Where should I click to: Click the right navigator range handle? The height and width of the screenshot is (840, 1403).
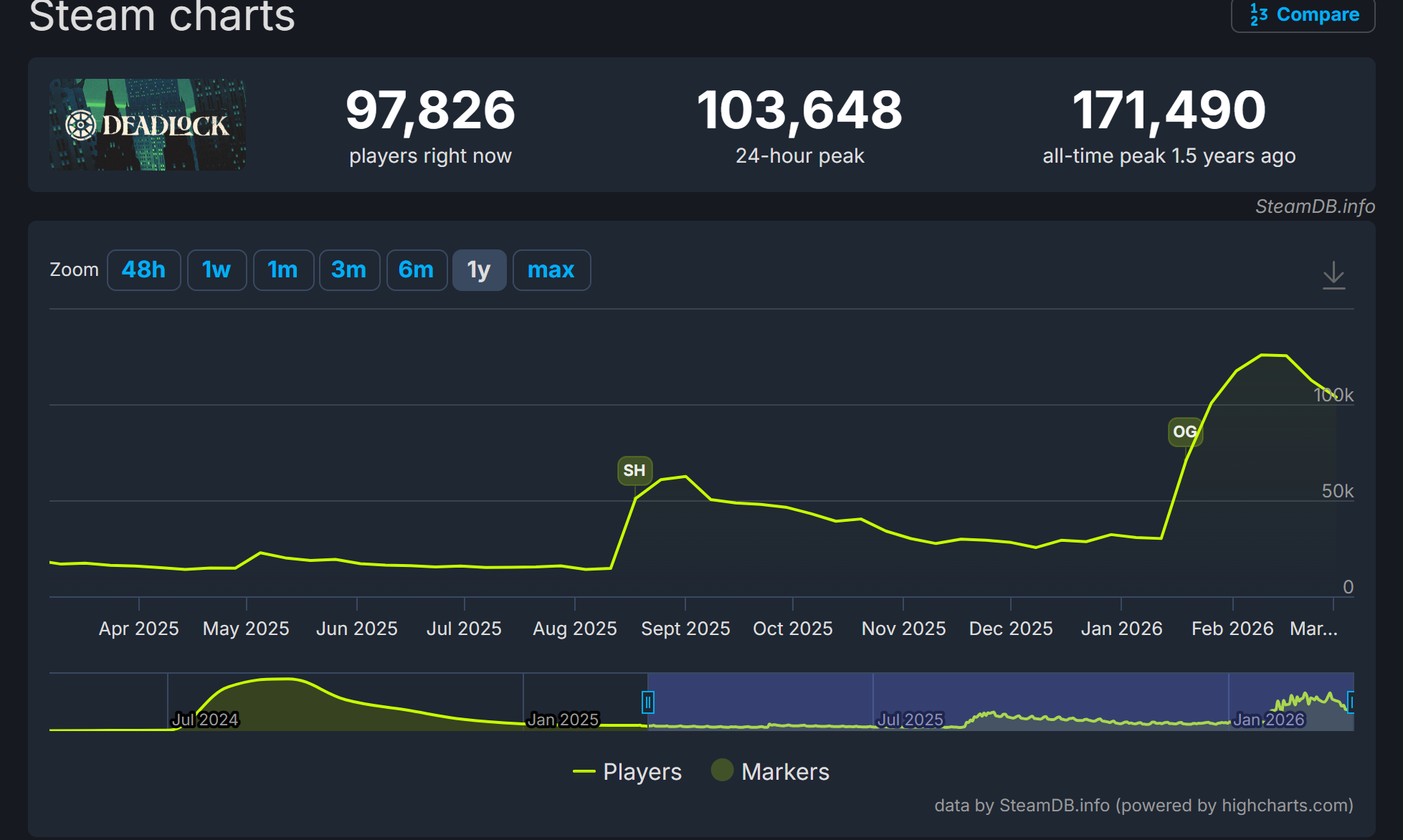coord(1351,702)
